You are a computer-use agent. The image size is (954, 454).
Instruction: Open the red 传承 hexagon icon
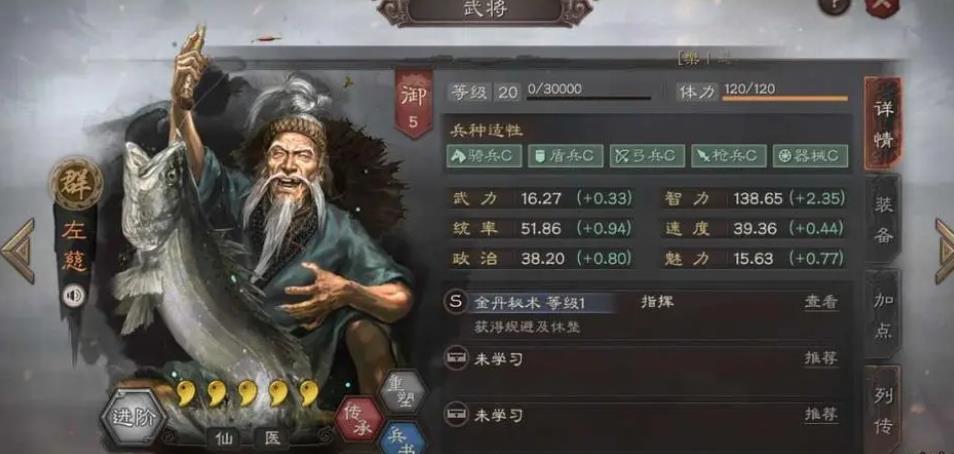pyautogui.click(x=360, y=420)
